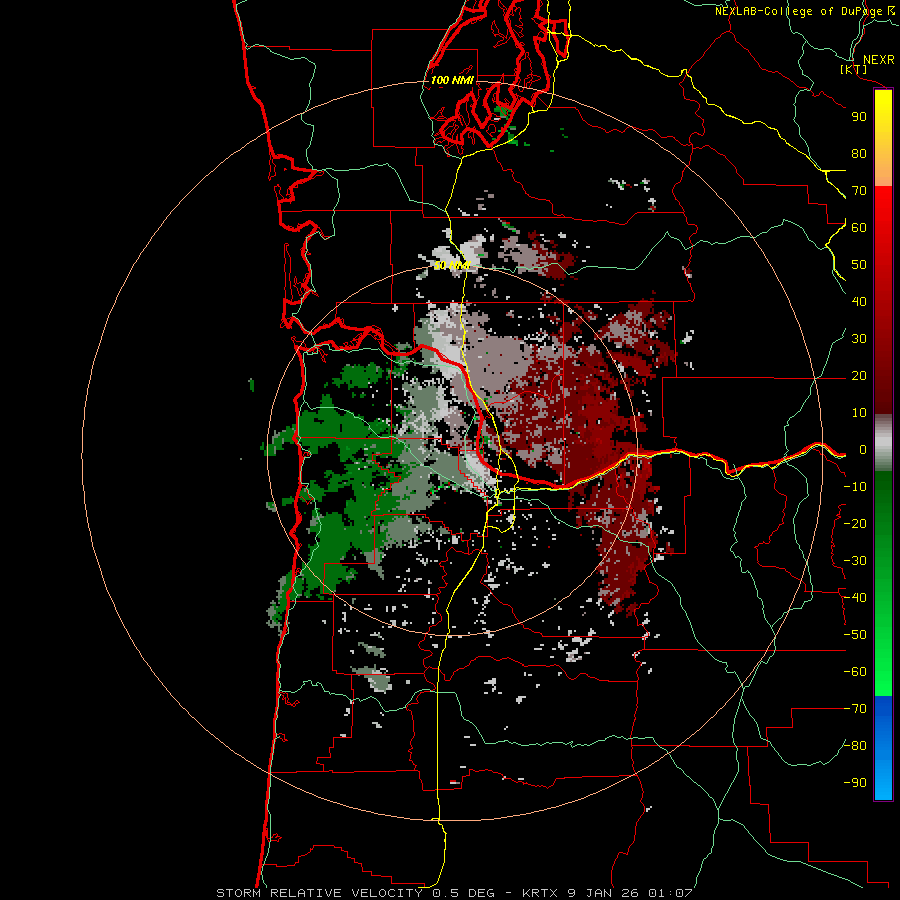Click the 40 value on velocity scale
900x900 pixels.
859,301
